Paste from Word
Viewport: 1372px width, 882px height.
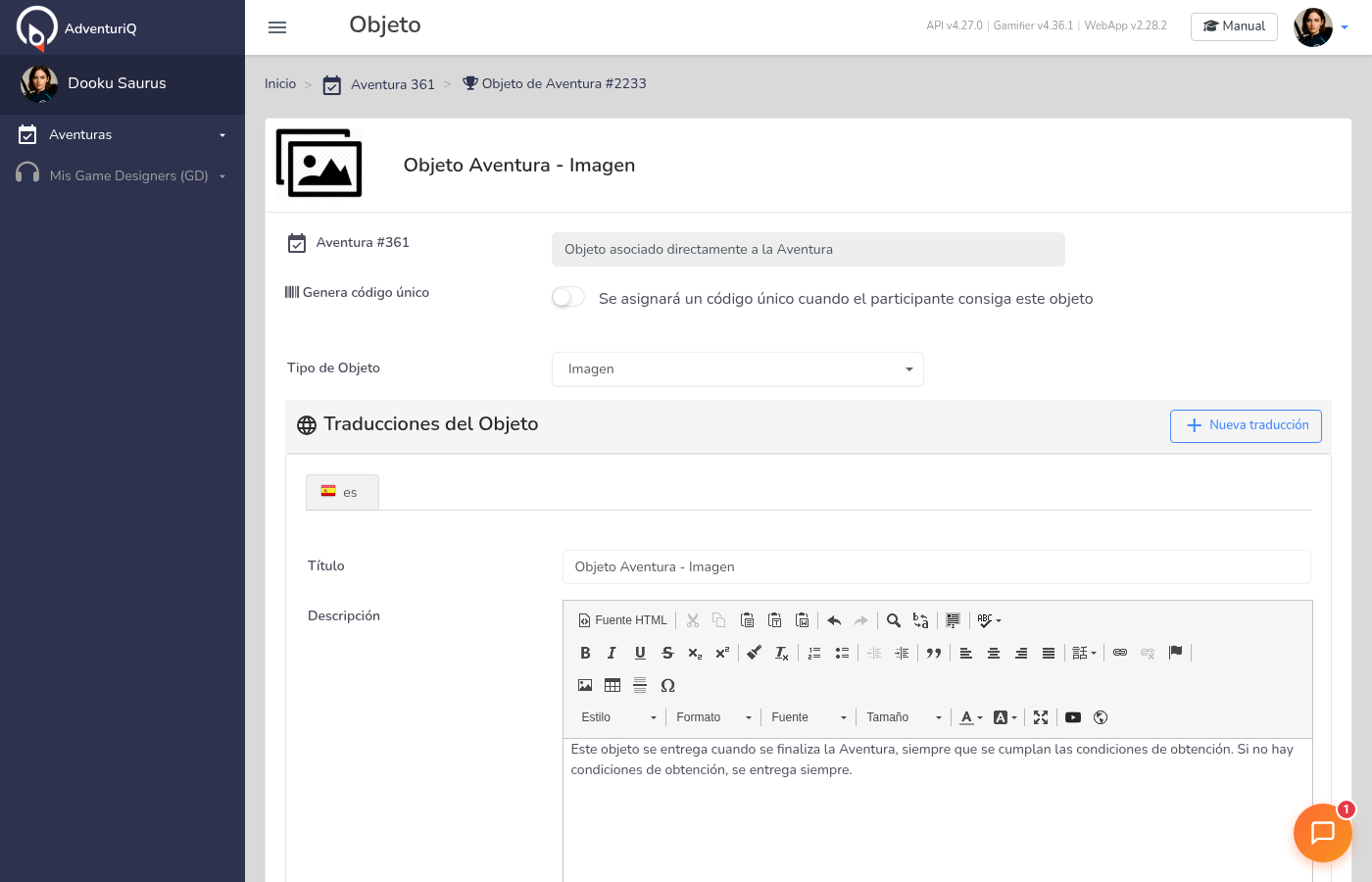tap(802, 620)
